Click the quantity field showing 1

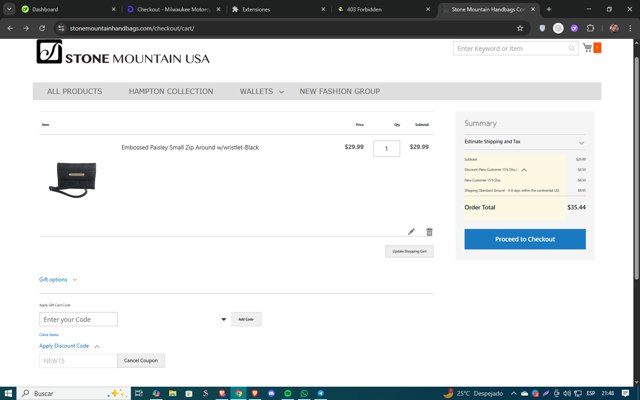[387, 149]
